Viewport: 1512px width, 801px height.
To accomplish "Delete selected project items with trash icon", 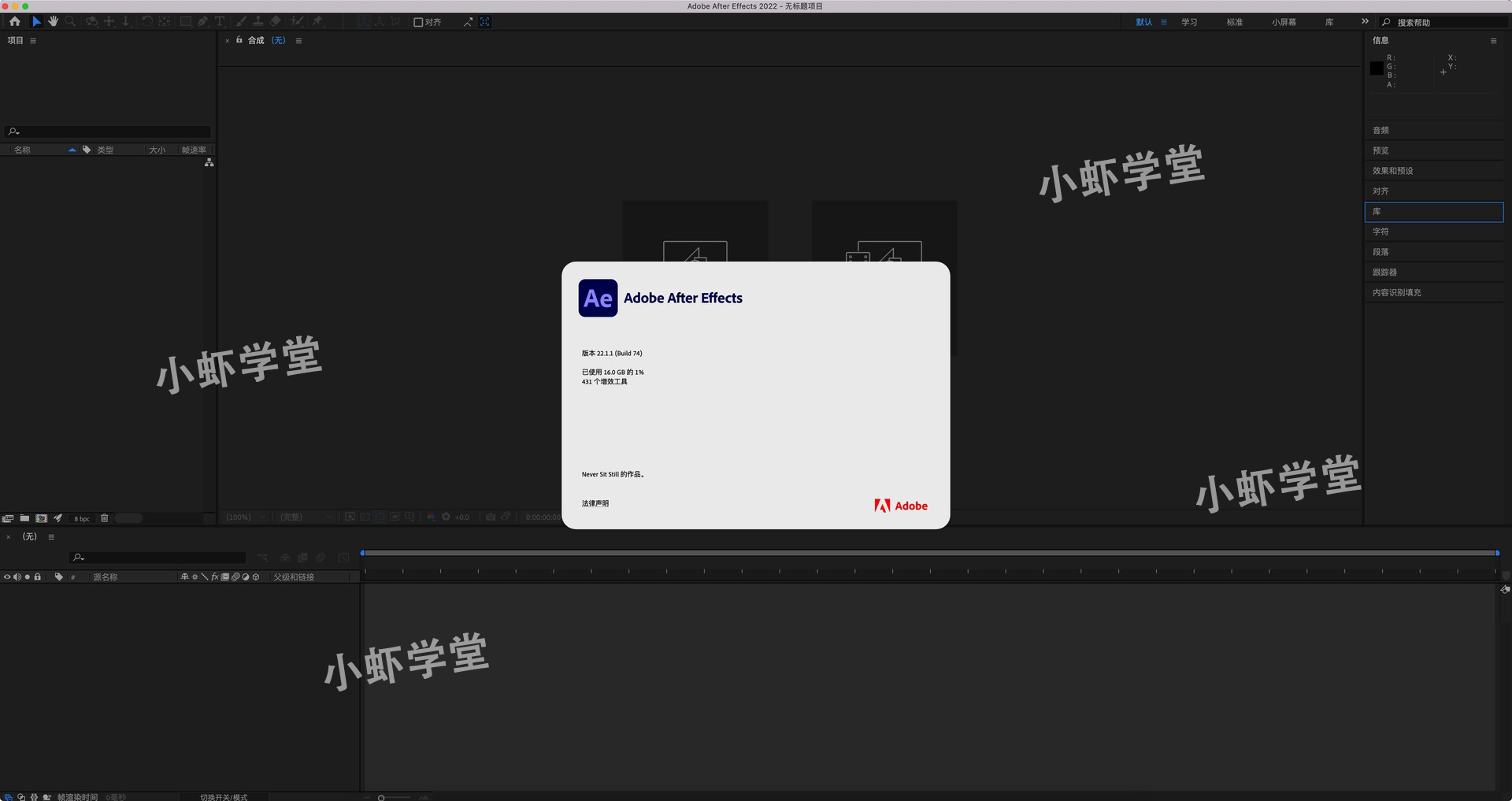I will pos(104,518).
